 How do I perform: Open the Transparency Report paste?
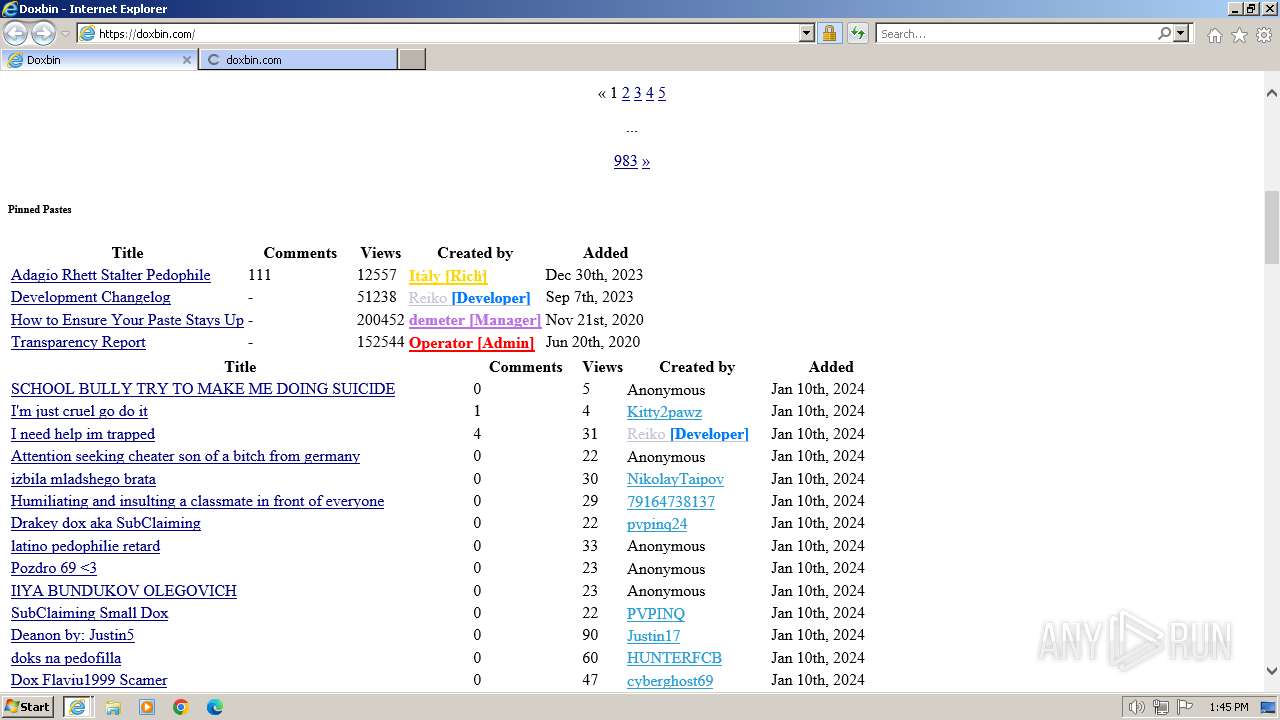(78, 342)
